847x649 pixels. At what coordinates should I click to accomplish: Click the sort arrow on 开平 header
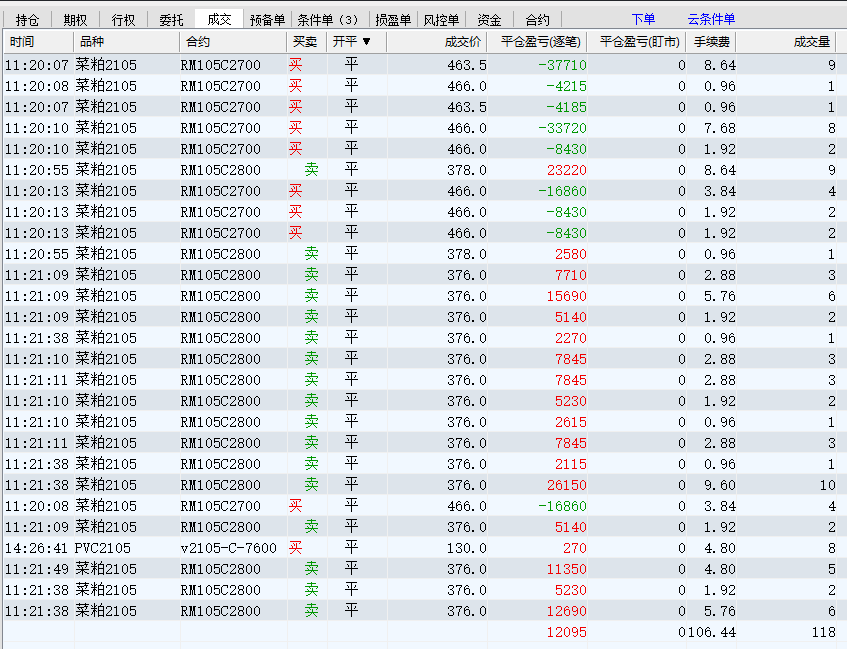(367, 42)
